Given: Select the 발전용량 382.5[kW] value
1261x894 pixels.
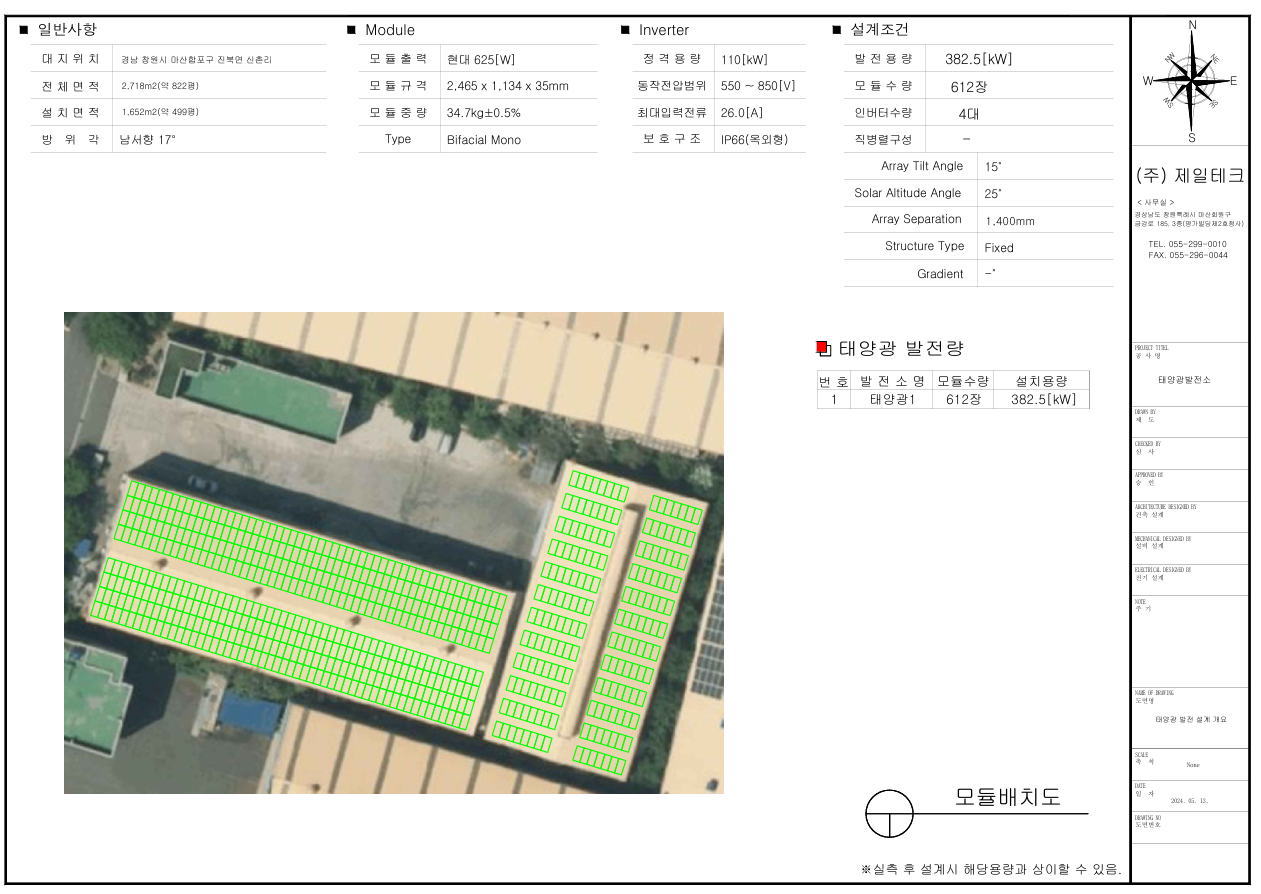Looking at the screenshot, I should (x=978, y=59).
